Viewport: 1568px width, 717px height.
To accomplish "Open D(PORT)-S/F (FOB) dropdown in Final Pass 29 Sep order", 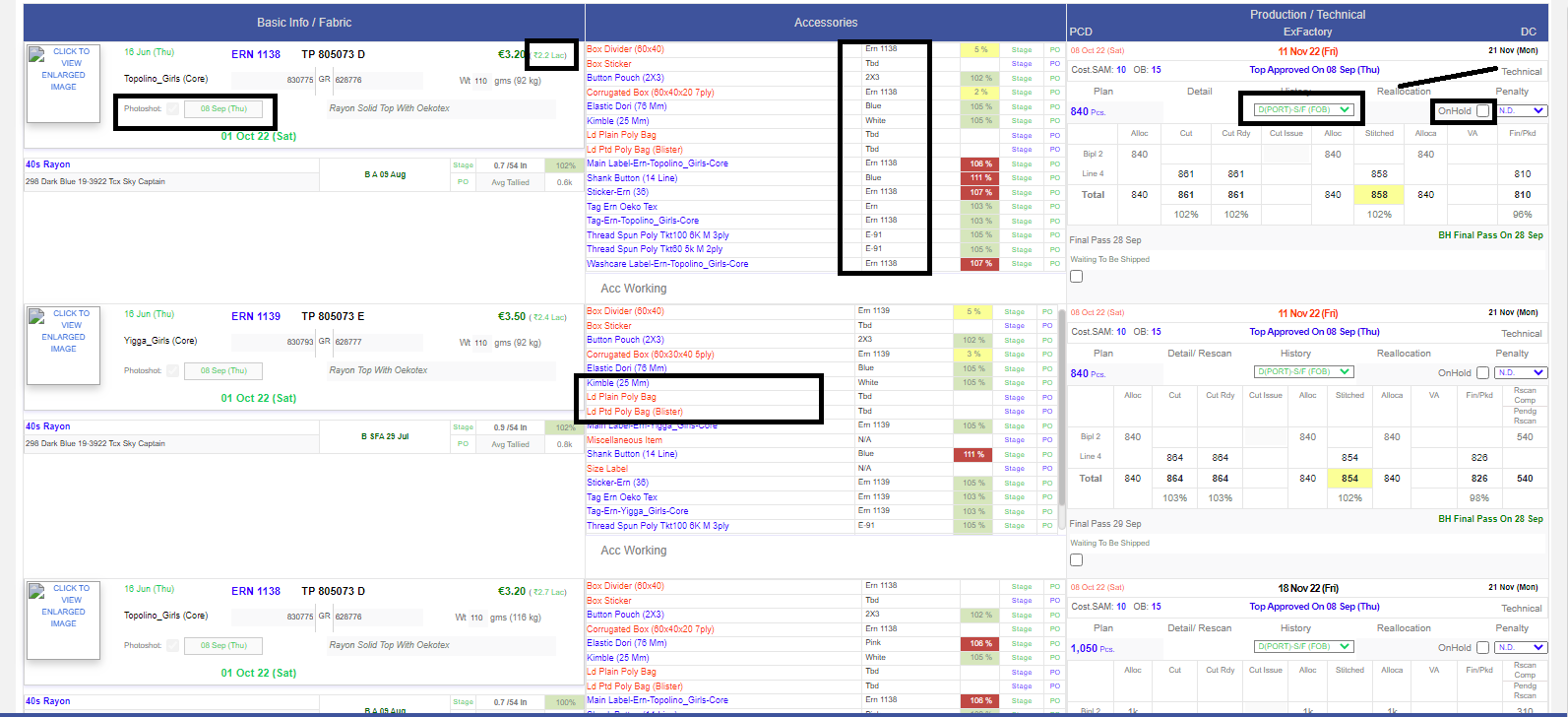I will tap(1304, 372).
